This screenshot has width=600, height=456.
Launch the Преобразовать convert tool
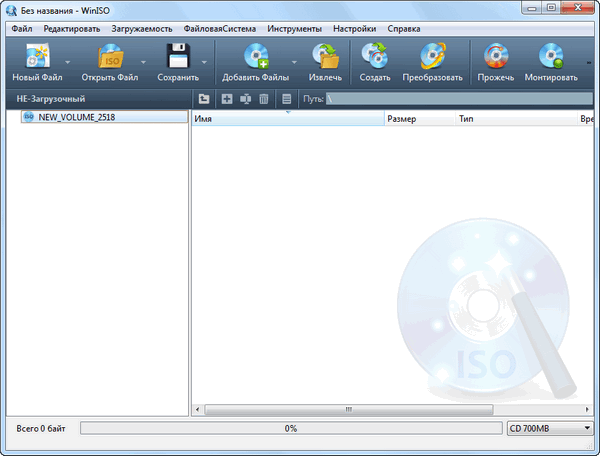(432, 57)
